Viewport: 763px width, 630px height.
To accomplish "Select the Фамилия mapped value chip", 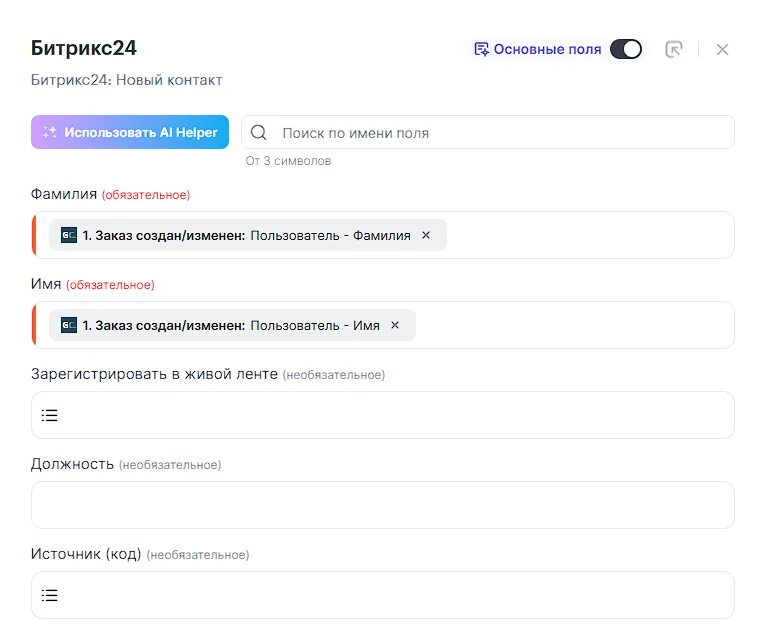I will coord(246,235).
